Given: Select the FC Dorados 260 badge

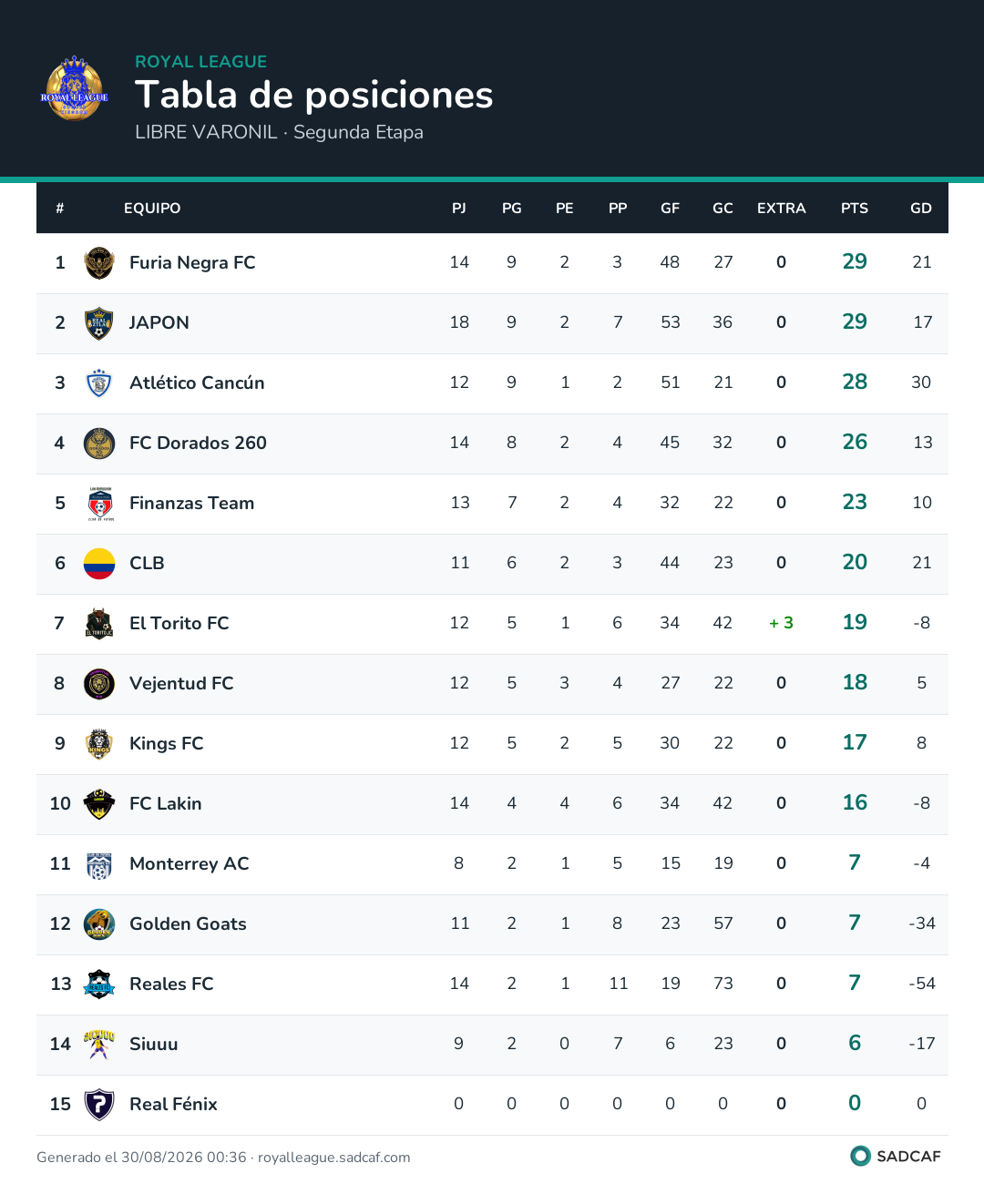Looking at the screenshot, I should 99,444.
